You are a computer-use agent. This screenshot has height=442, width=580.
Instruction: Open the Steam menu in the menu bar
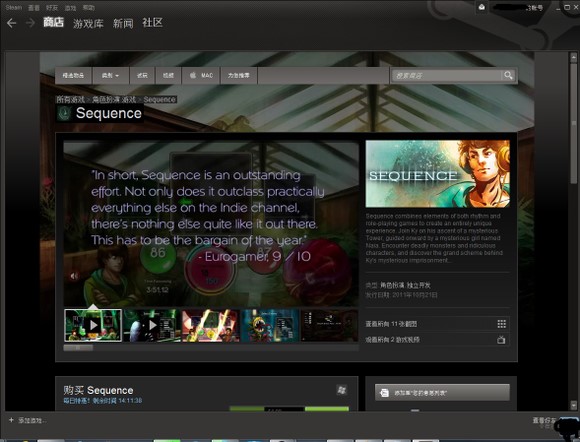click(14, 7)
